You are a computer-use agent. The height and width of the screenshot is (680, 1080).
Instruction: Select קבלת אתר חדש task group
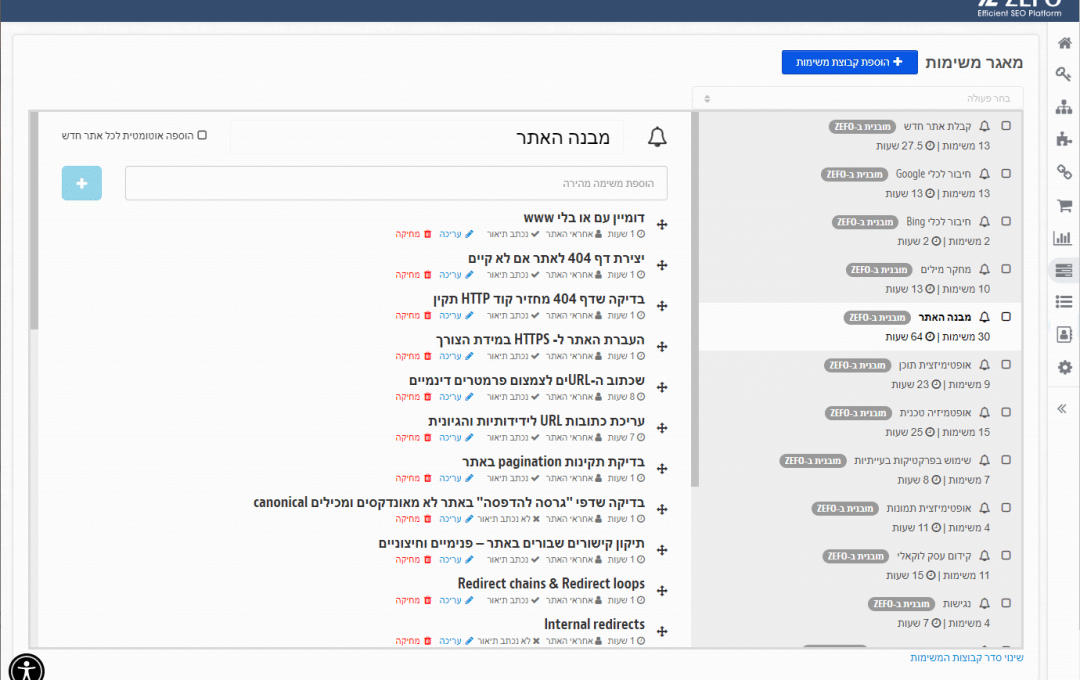coord(861,136)
